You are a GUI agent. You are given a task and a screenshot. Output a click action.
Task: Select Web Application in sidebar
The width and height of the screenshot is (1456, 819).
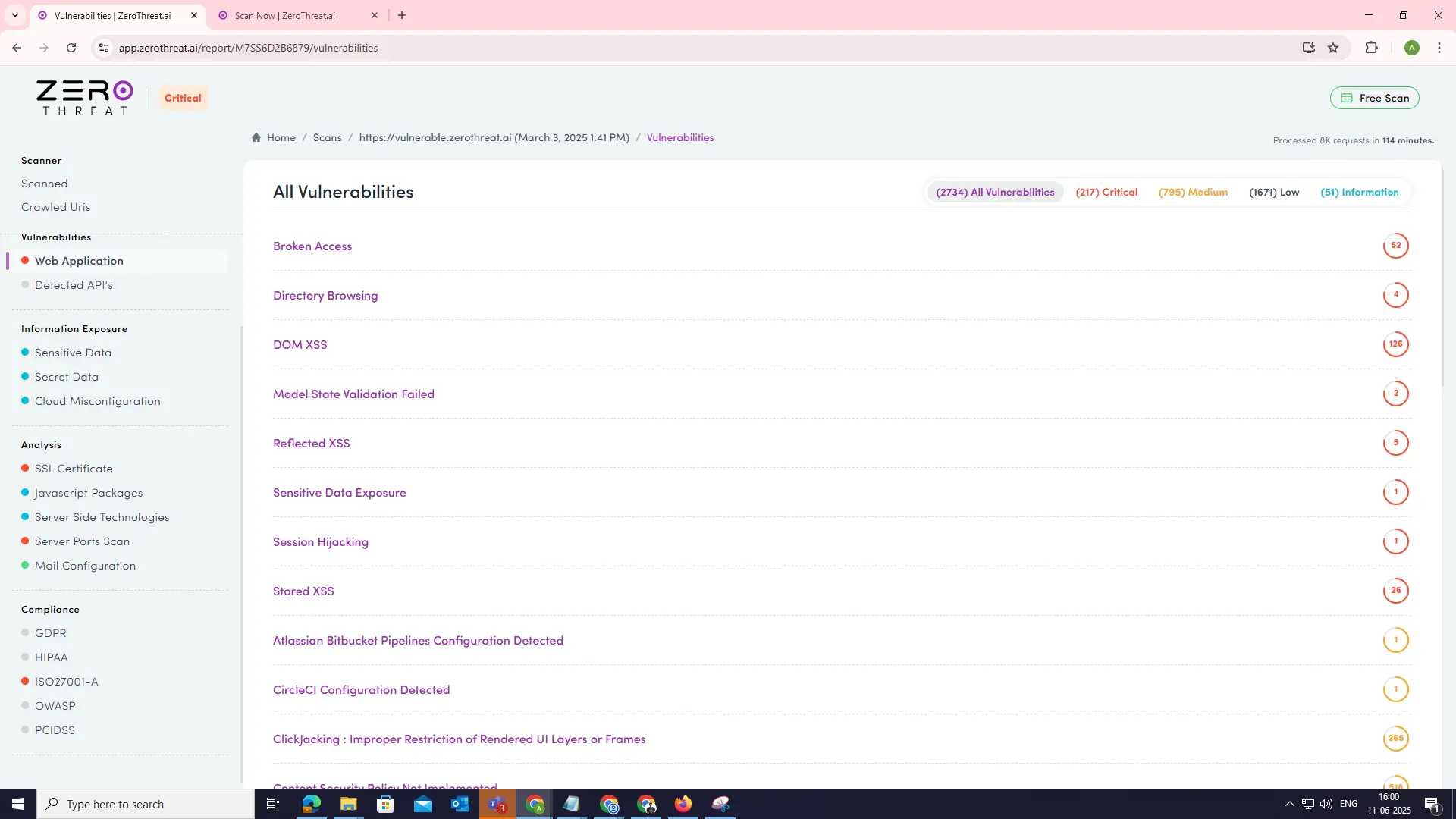tap(79, 261)
